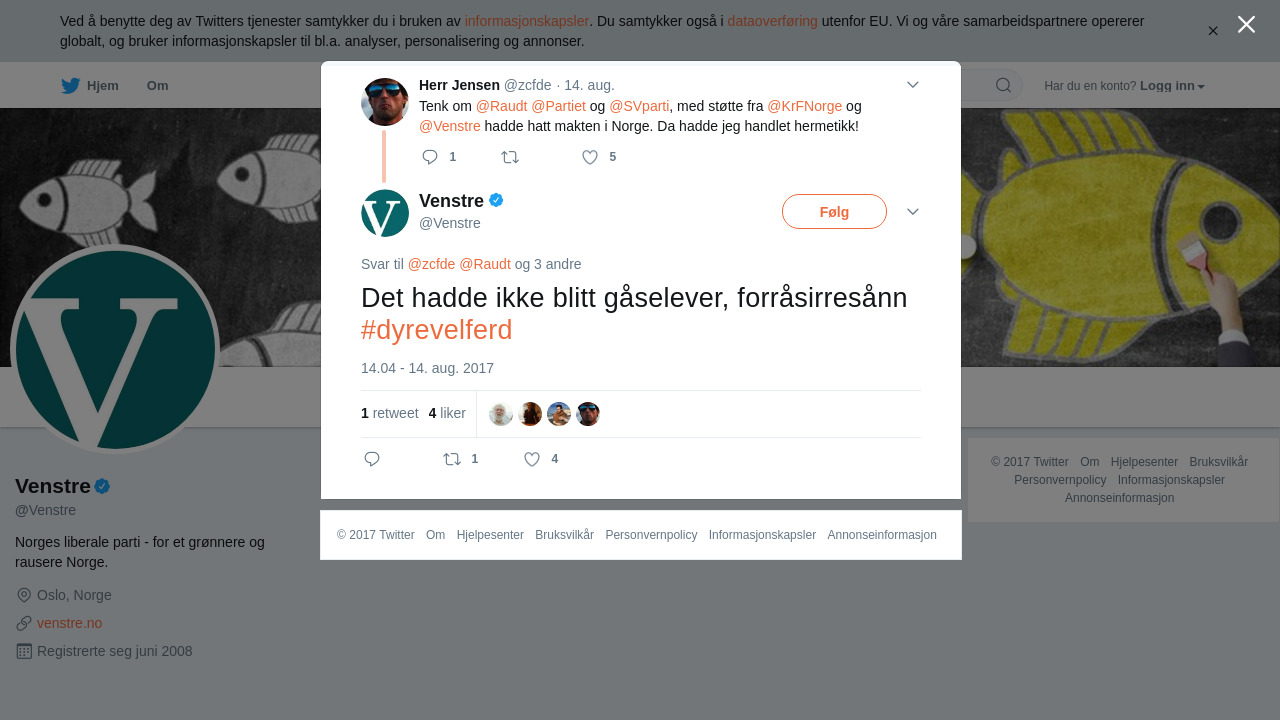Screen dimensions: 1280x720
Task: Like the Venstre tweet with 4 likes
Action: click(532, 459)
